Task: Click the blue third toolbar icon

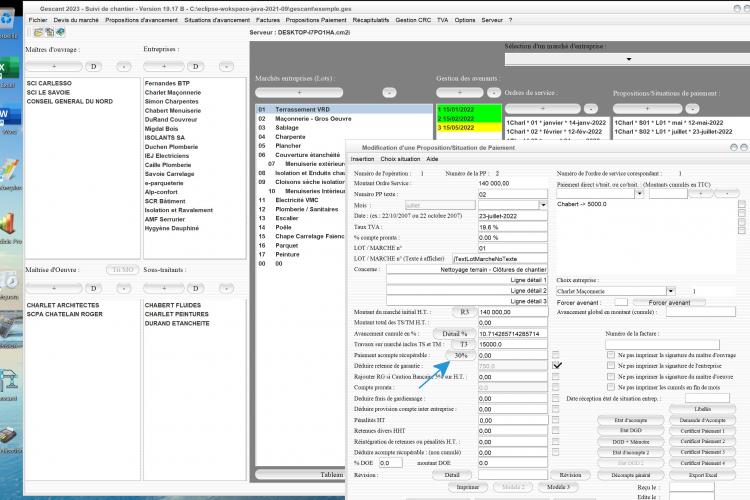Action: [x=60, y=33]
